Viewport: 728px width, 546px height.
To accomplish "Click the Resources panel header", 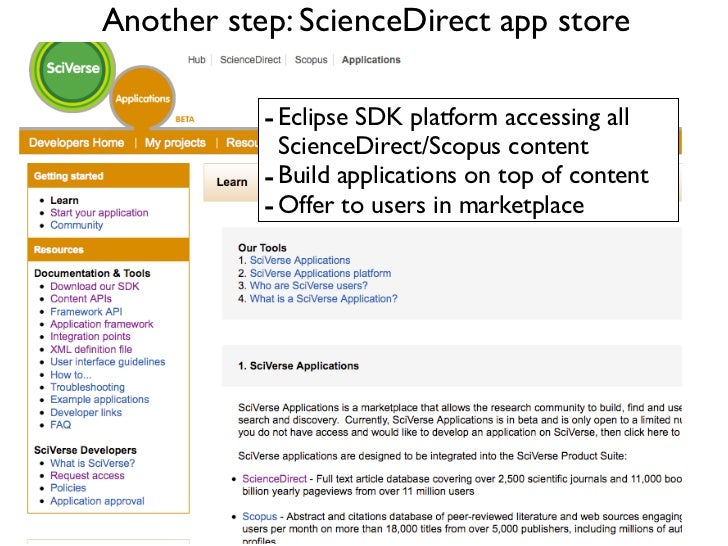I will 108,250.
